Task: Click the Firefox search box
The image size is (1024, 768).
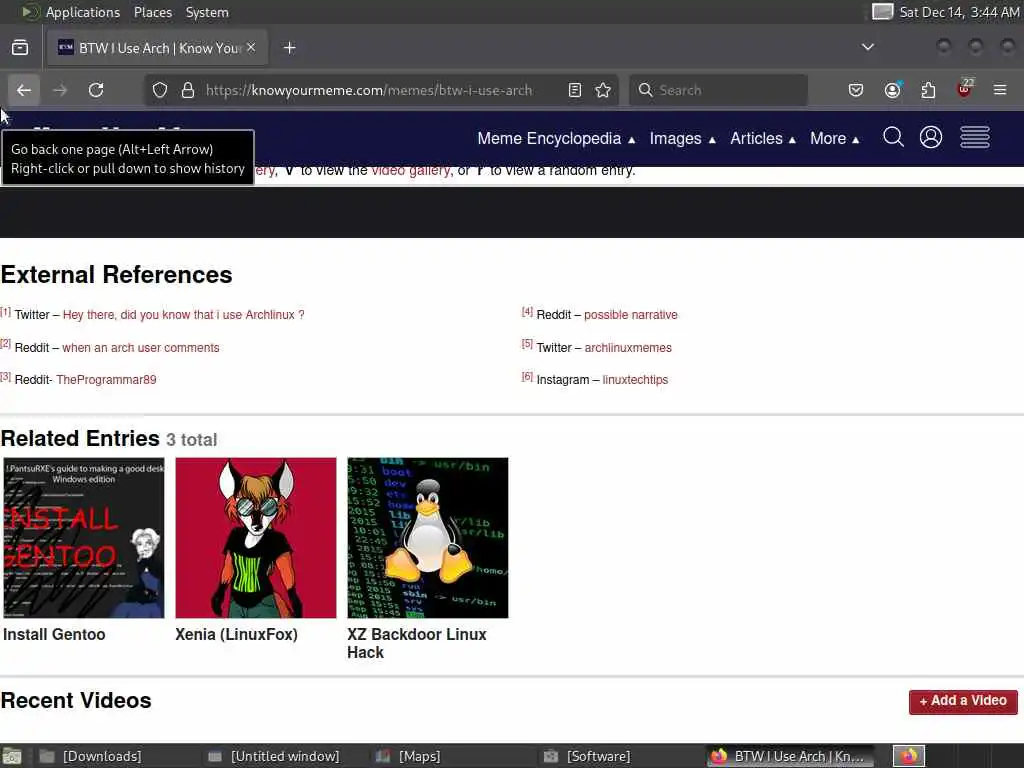Action: 718,90
